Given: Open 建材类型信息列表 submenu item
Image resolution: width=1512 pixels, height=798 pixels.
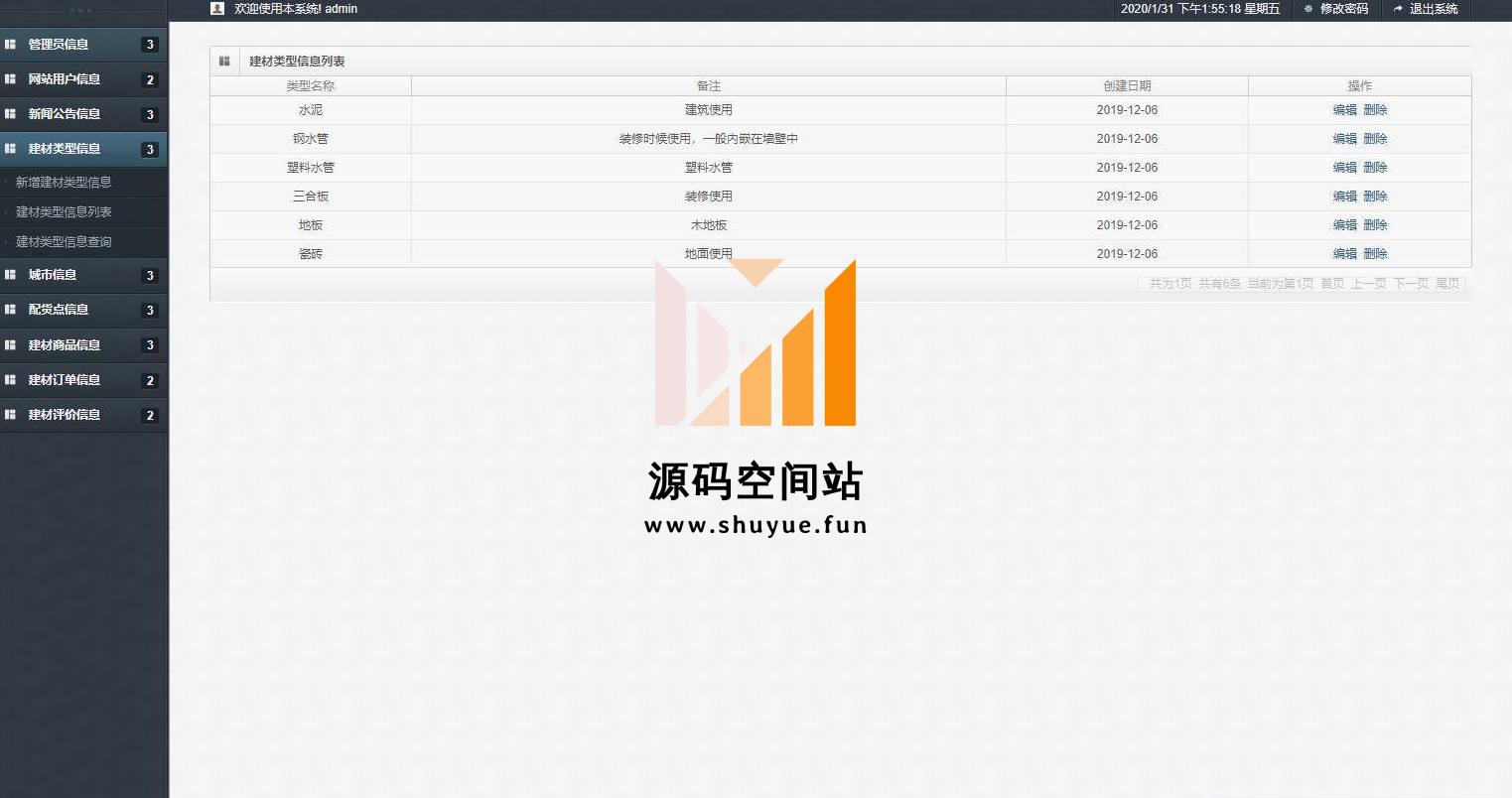Looking at the screenshot, I should tap(64, 212).
